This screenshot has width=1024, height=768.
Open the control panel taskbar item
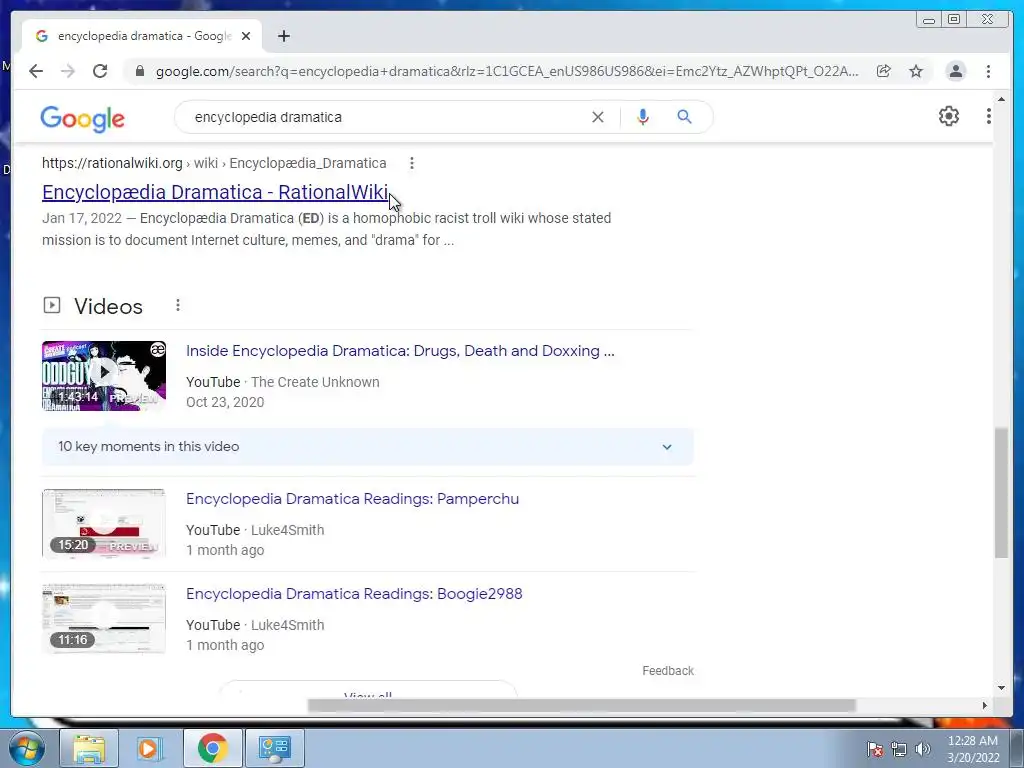click(274, 748)
